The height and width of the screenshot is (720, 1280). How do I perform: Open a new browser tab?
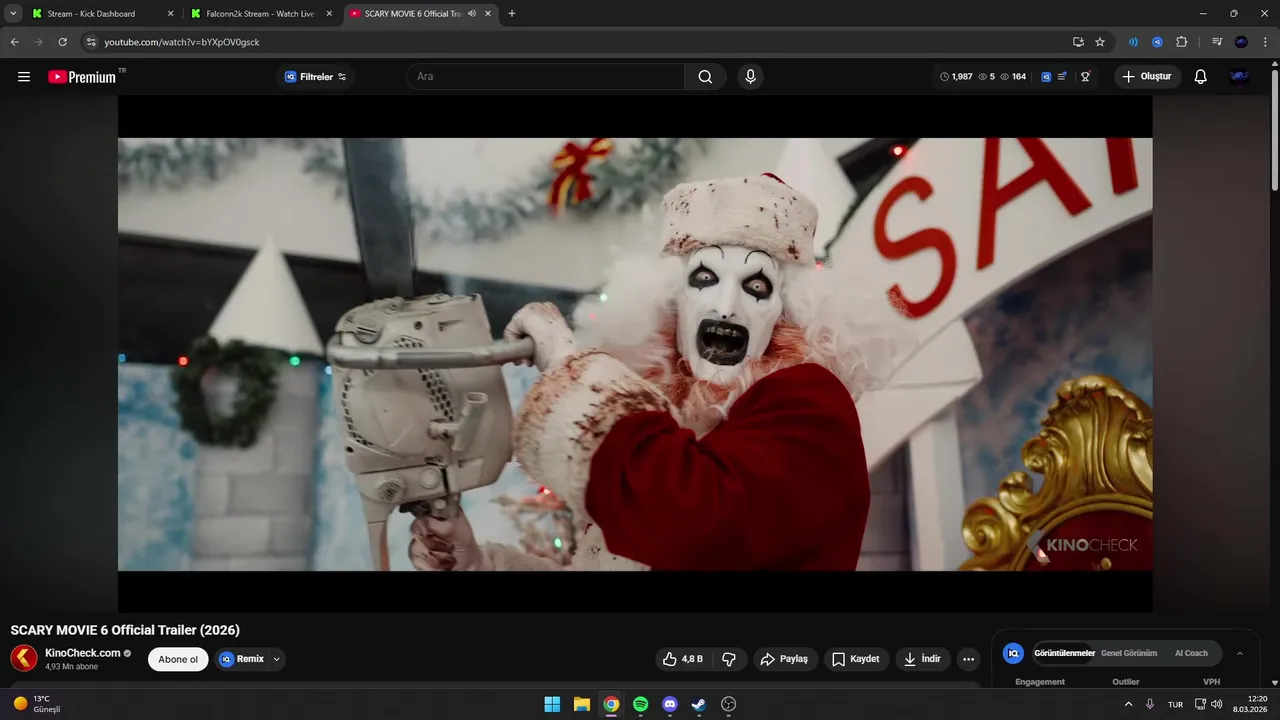[x=512, y=14]
